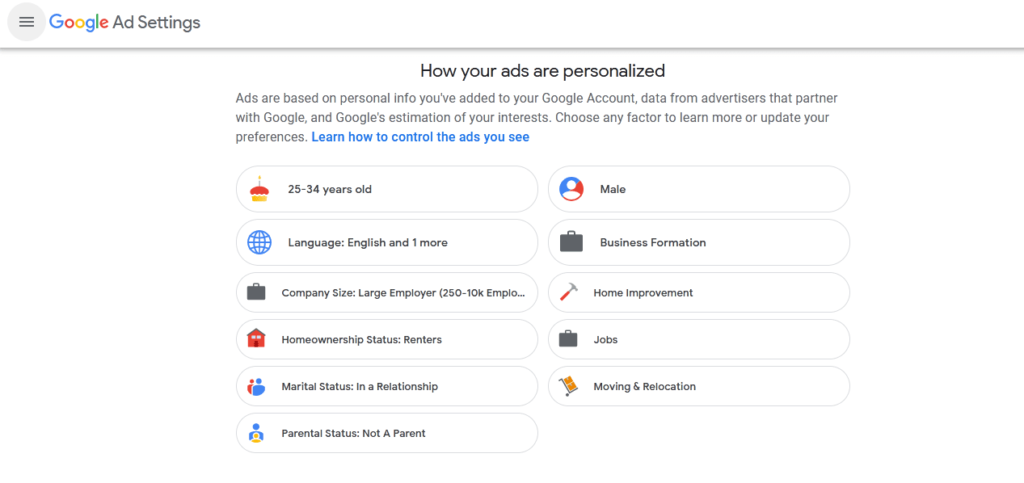Click the Home Improvement hammer icon
1024x483 pixels.
coord(568,292)
